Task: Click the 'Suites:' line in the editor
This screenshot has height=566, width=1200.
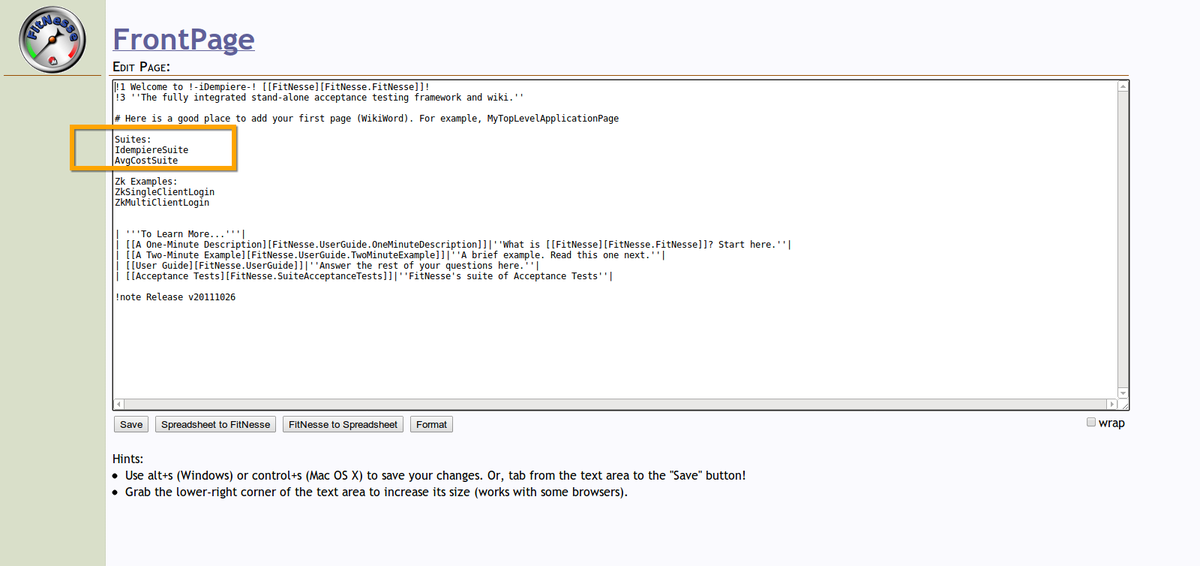Action: [133, 139]
